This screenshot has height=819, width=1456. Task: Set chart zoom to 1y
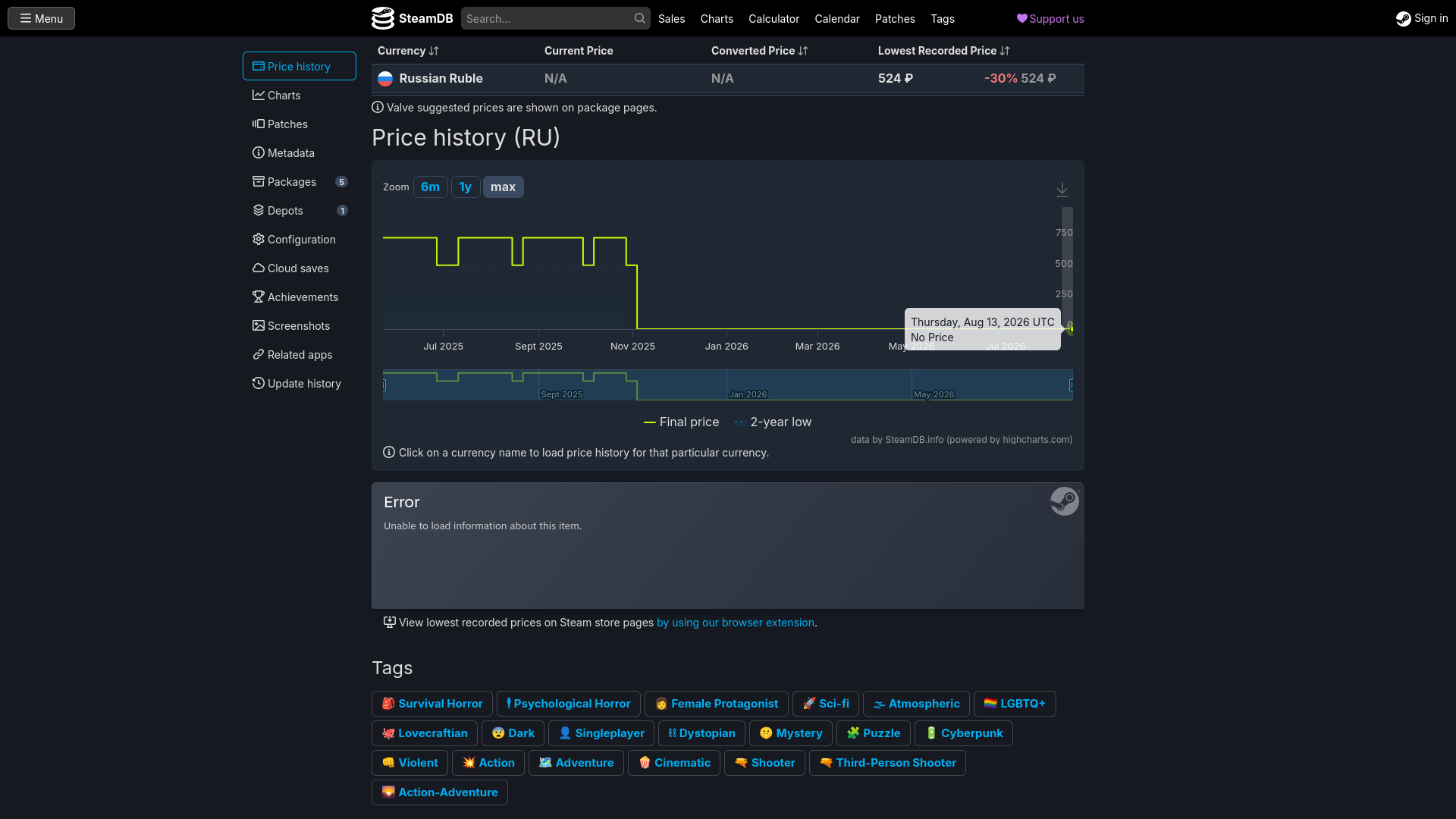pyautogui.click(x=466, y=187)
